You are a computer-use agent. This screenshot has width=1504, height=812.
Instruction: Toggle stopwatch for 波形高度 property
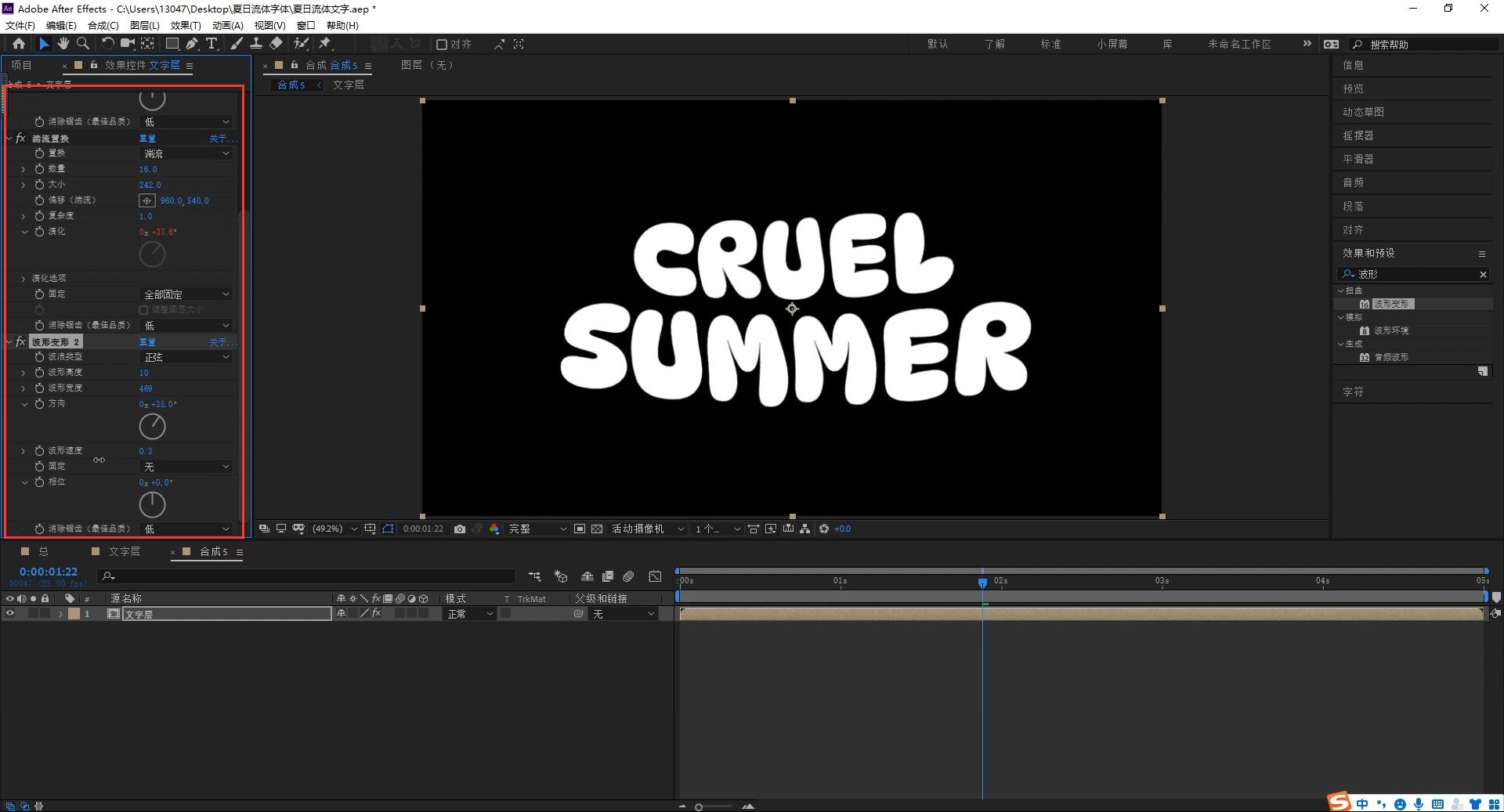(x=39, y=373)
